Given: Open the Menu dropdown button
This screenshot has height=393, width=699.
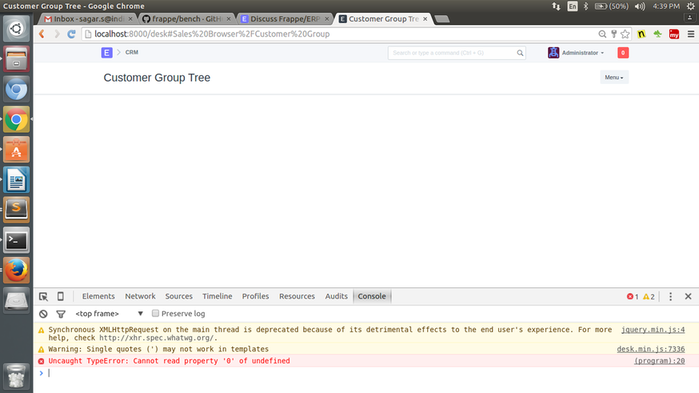Looking at the screenshot, I should (614, 77).
